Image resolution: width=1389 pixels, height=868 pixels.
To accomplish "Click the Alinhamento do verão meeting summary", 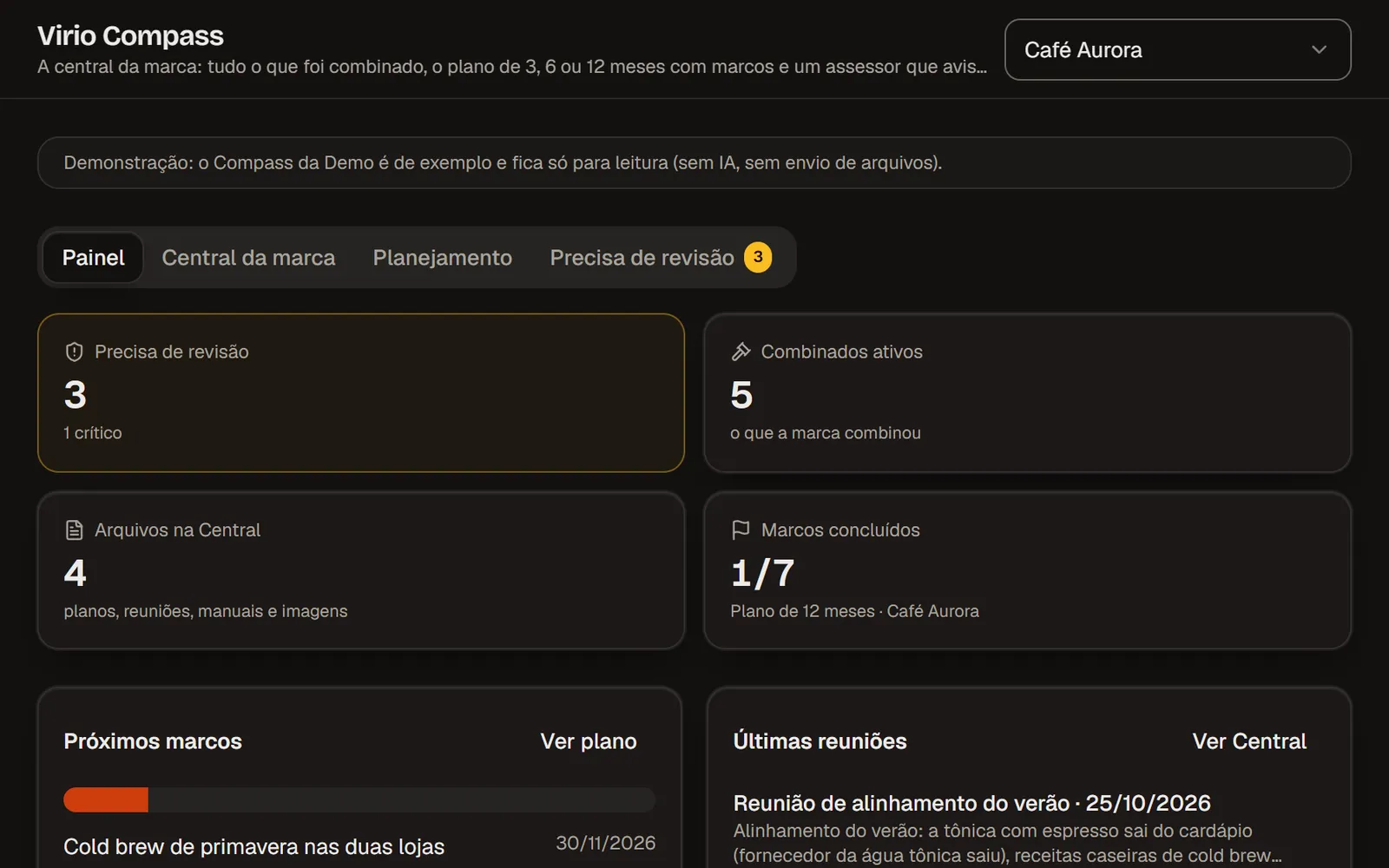I will (x=1007, y=843).
